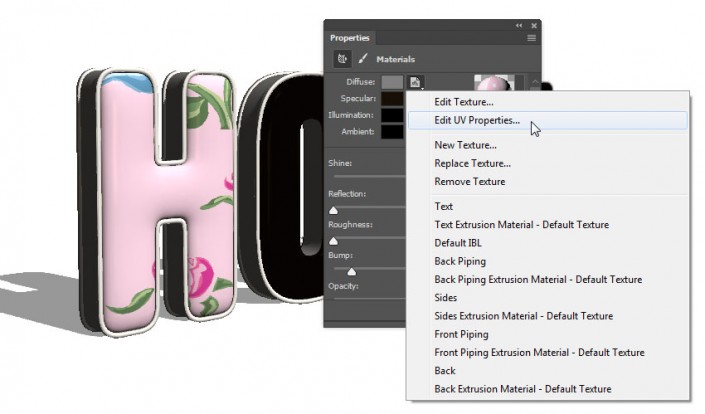705x414 pixels.
Task: Open the Diffuse texture file icon
Action: coord(416,82)
